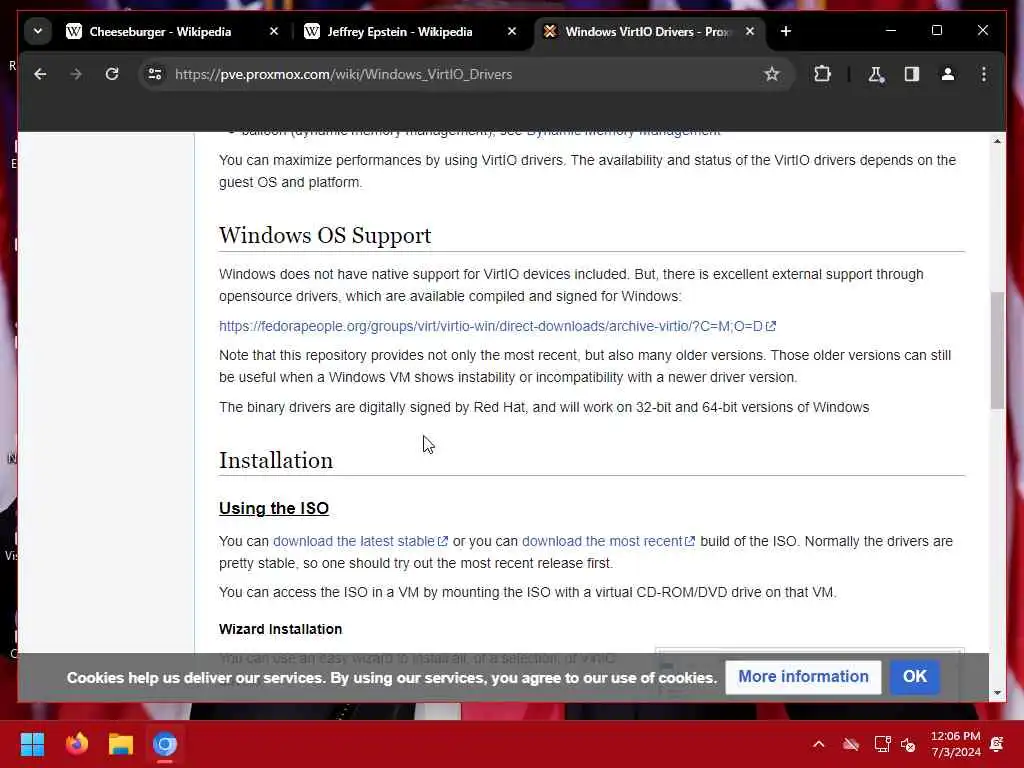
Task: Click 'download the most recent' link
Action: [608, 541]
